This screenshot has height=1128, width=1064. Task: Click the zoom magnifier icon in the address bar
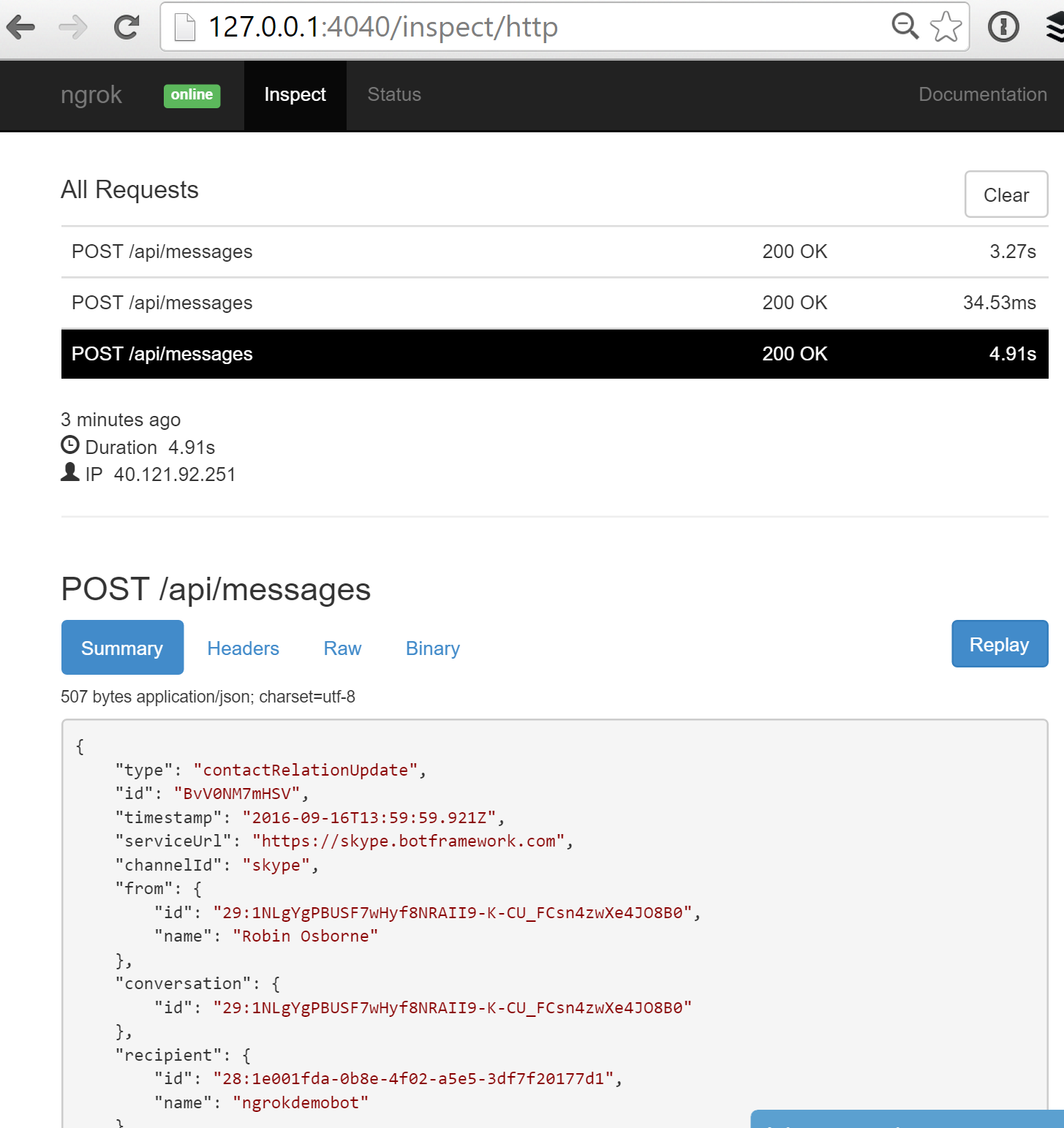coord(905,26)
